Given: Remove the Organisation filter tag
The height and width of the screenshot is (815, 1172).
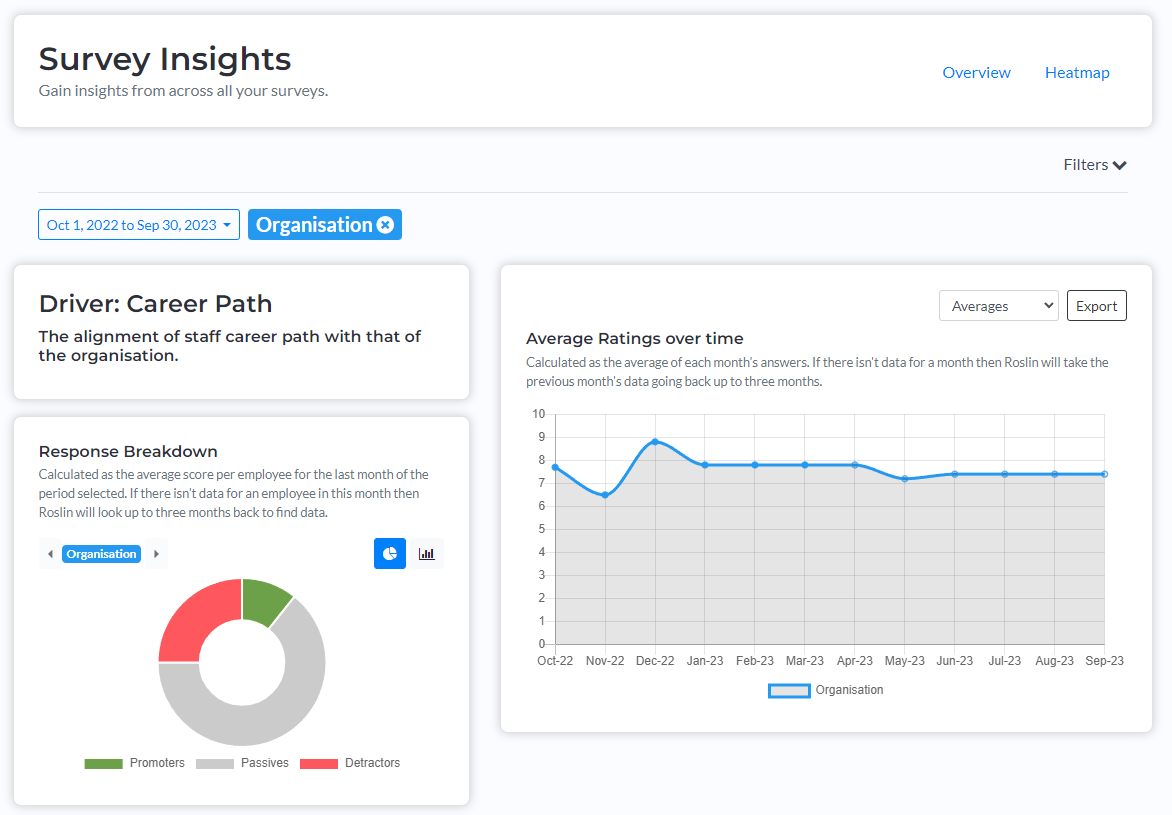Looking at the screenshot, I should pyautogui.click(x=386, y=225).
